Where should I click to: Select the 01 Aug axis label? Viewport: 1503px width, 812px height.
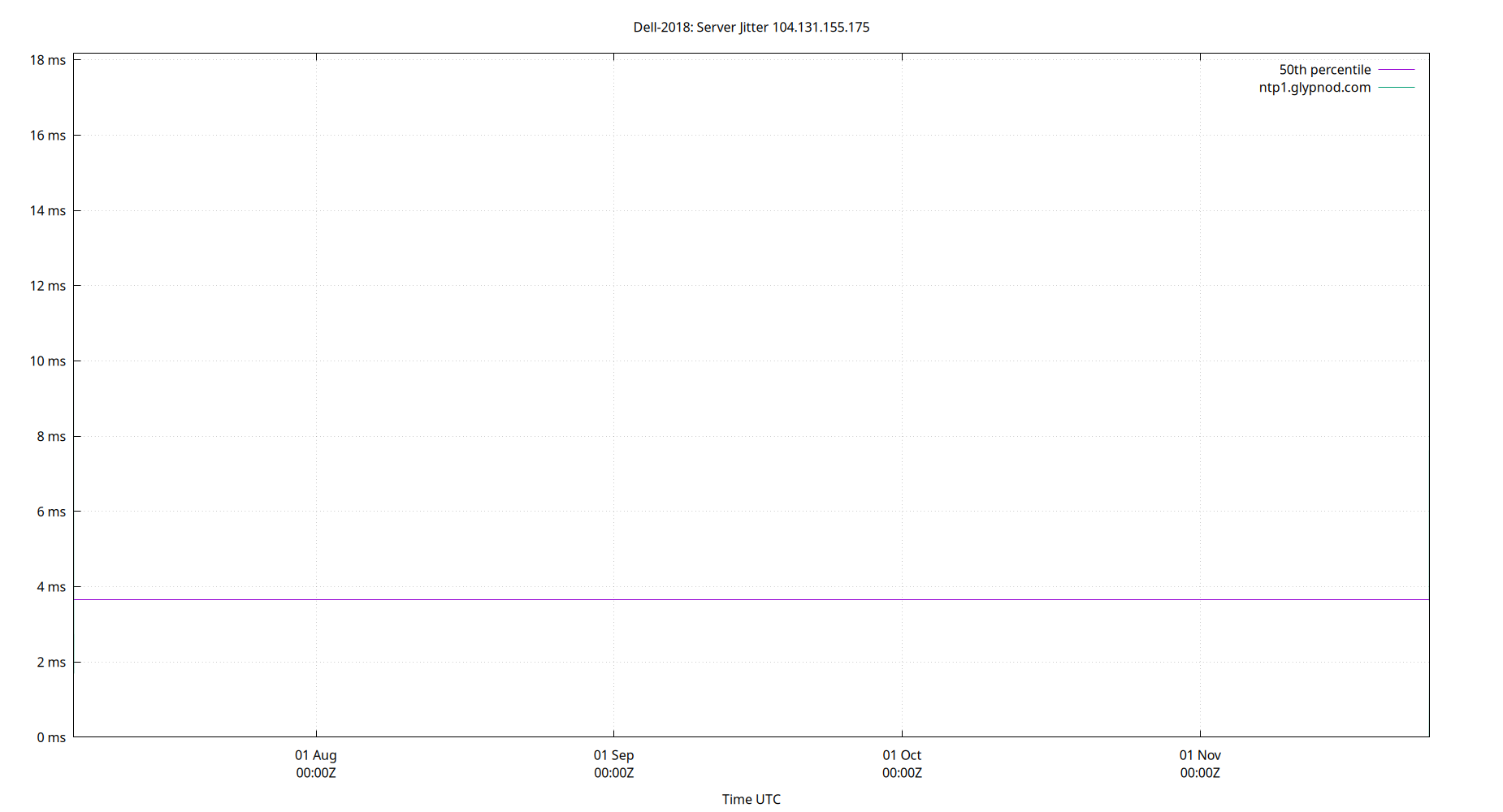click(x=316, y=754)
